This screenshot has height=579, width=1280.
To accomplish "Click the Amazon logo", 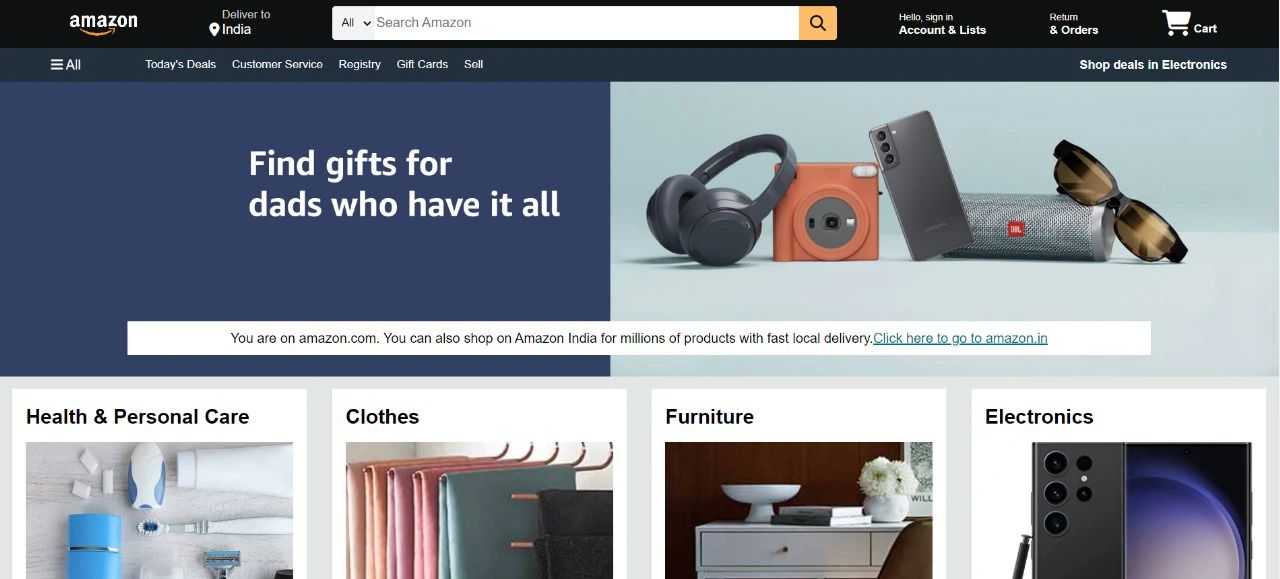I will (x=103, y=24).
